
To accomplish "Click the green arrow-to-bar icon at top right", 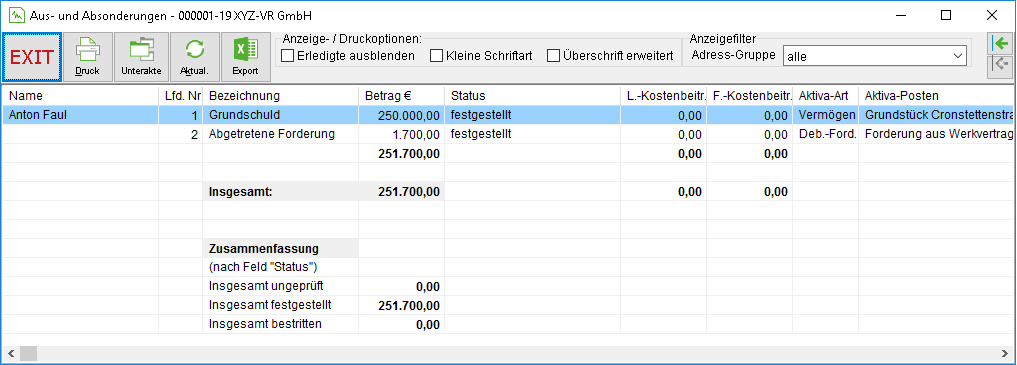I will coord(1001,44).
